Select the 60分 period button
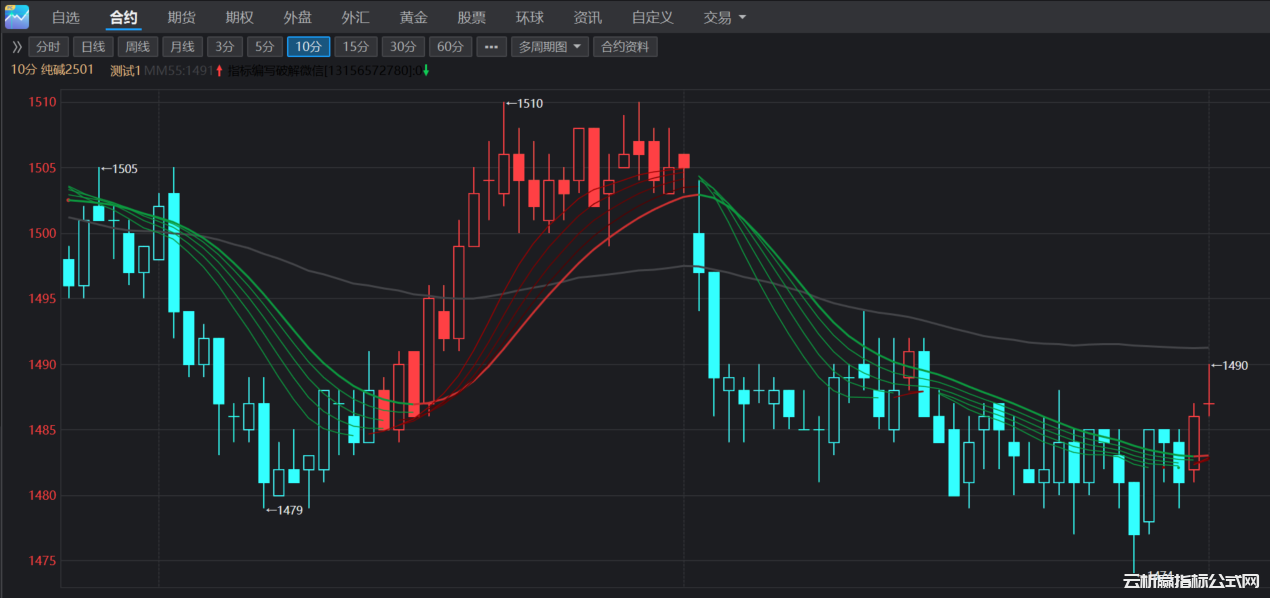Image resolution: width=1270 pixels, height=598 pixels. [x=451, y=47]
